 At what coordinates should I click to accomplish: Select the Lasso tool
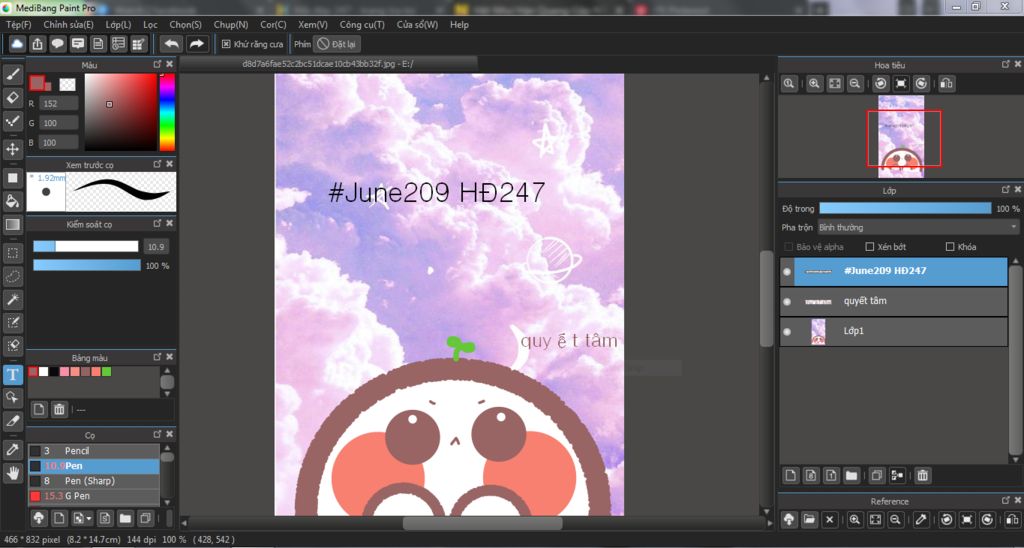click(12, 276)
